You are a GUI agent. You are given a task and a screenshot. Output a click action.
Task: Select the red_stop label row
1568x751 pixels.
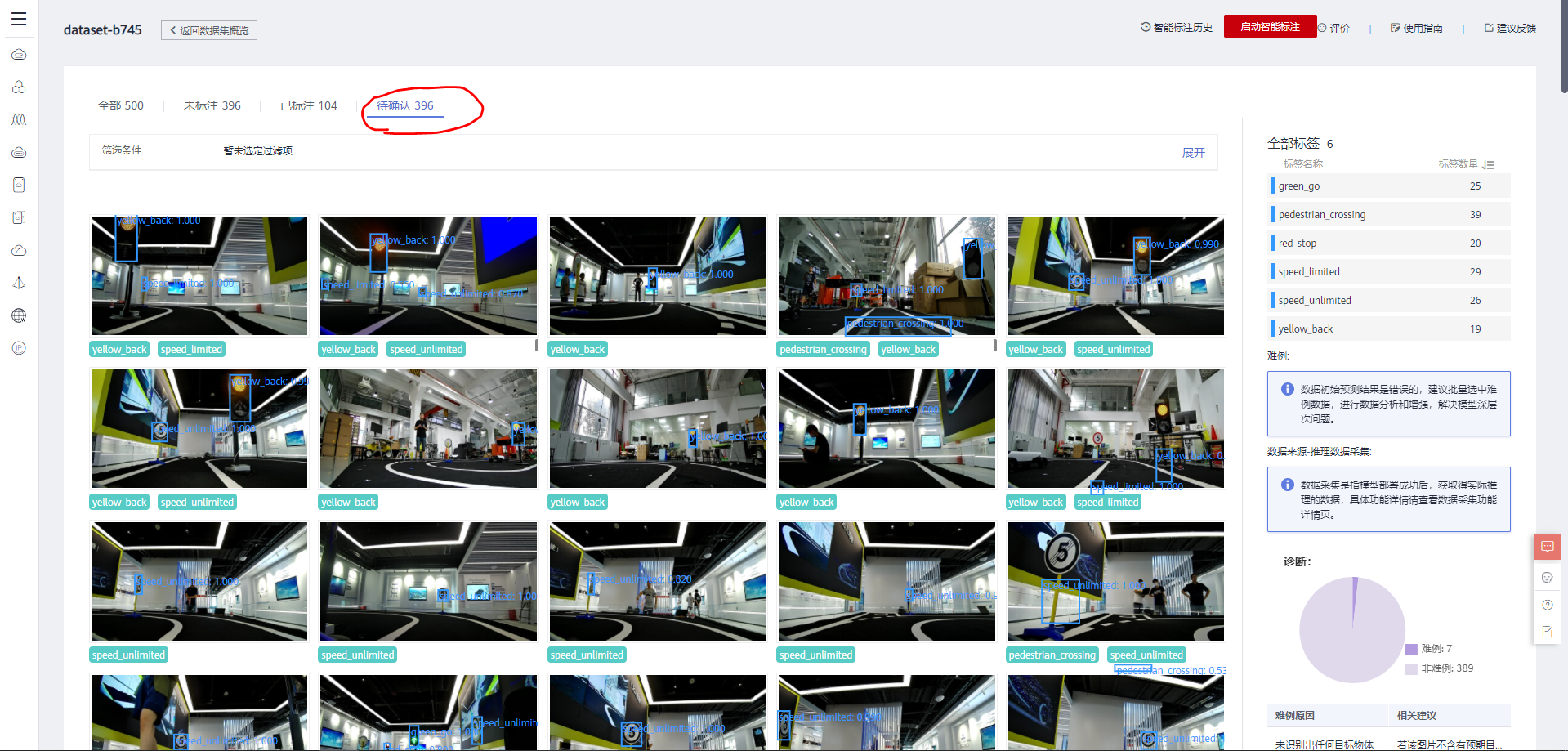(1390, 243)
